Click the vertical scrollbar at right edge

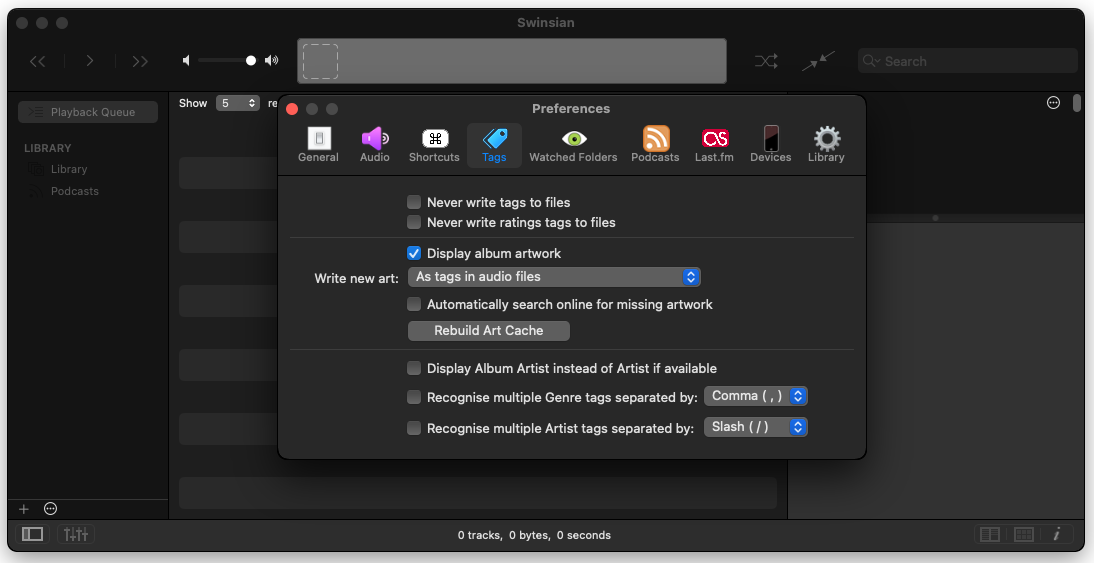click(x=1077, y=103)
